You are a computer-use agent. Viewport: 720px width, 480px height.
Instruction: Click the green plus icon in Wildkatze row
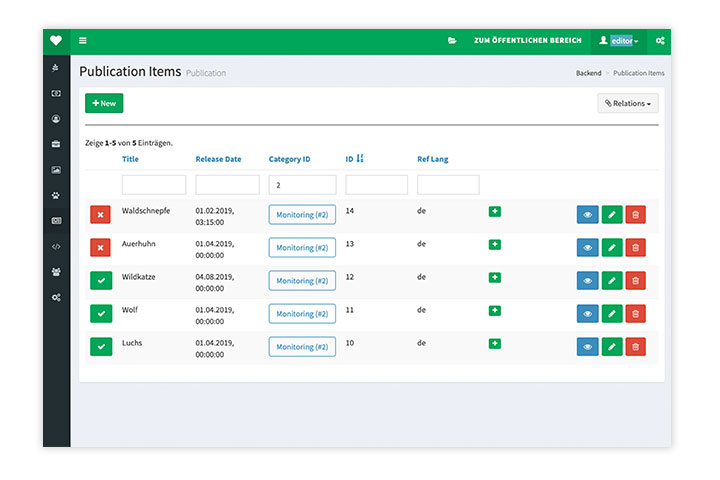pos(495,277)
